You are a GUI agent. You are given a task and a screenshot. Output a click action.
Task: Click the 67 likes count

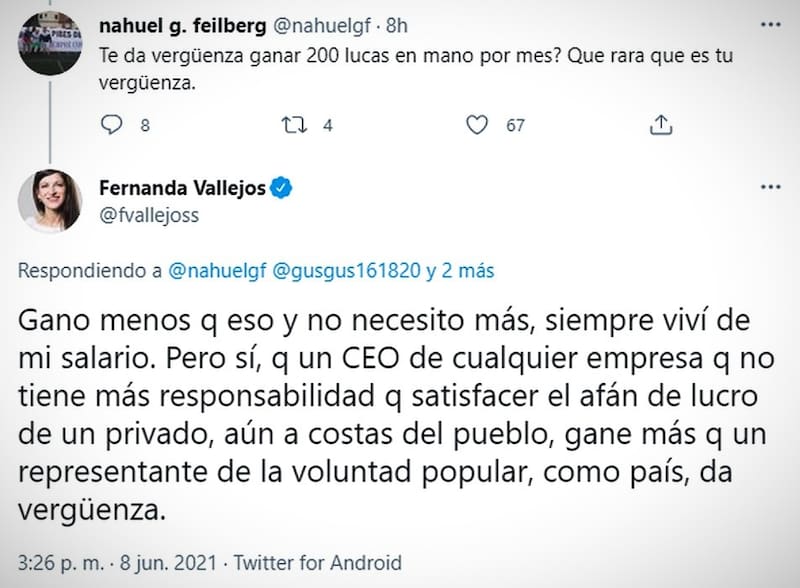(x=515, y=125)
